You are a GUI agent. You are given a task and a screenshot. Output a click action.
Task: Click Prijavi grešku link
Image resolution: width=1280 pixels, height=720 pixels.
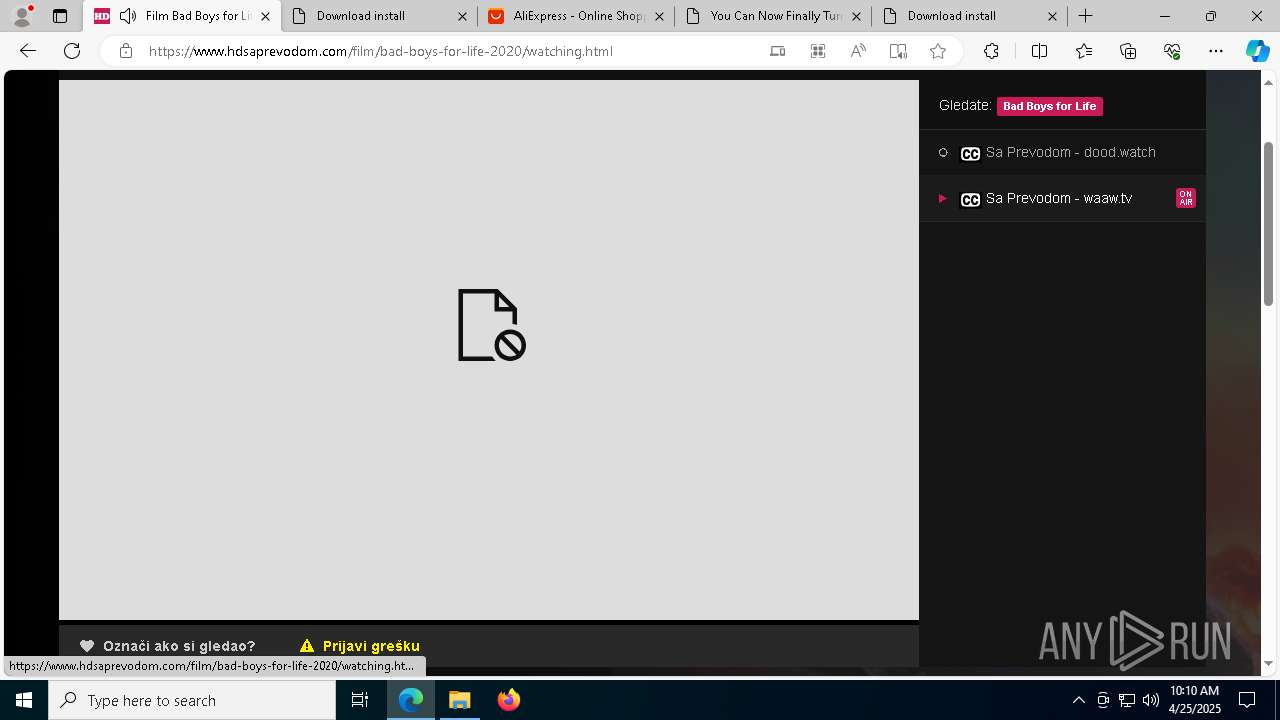click(360, 646)
